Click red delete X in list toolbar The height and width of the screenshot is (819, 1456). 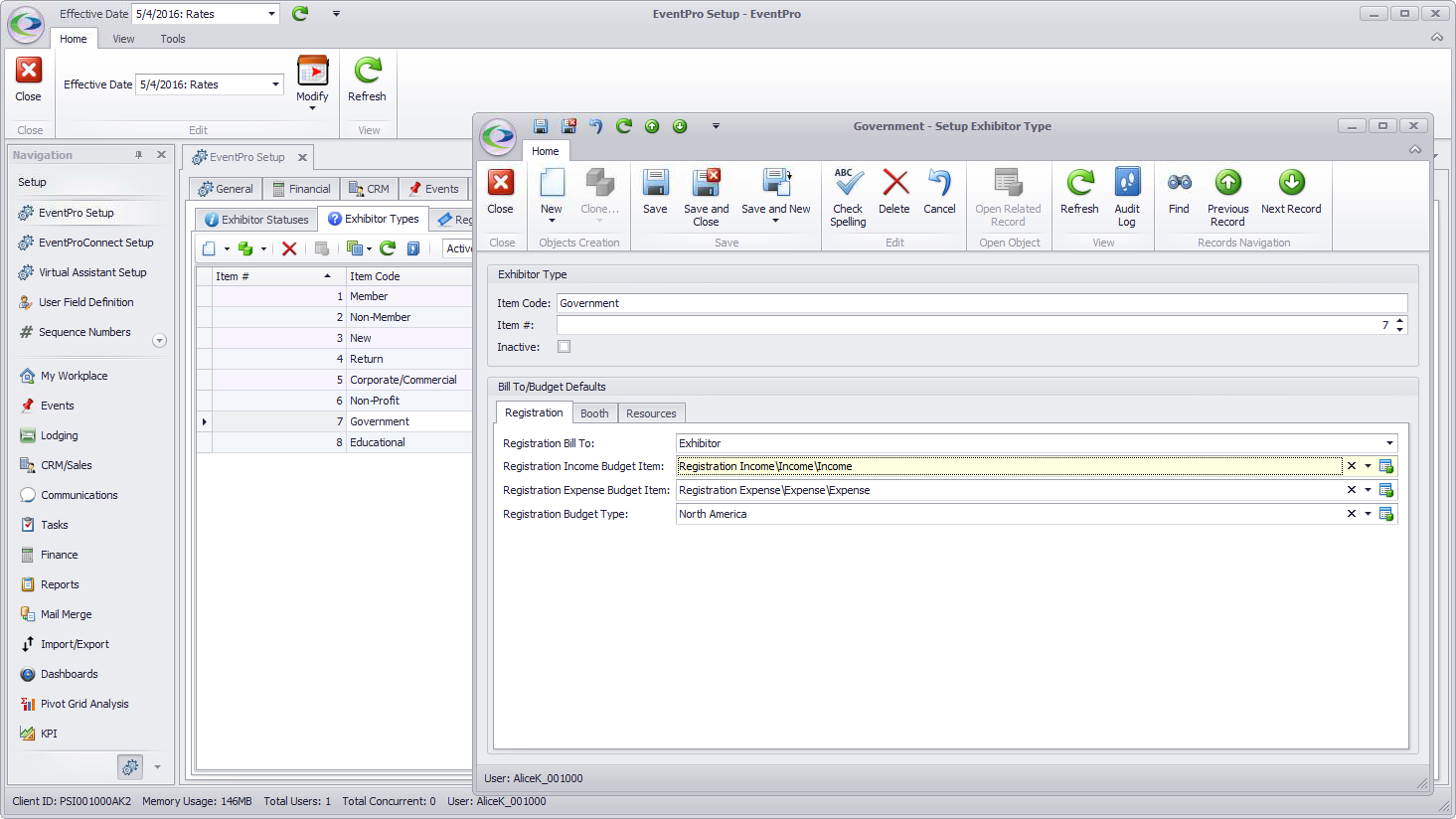click(x=289, y=248)
